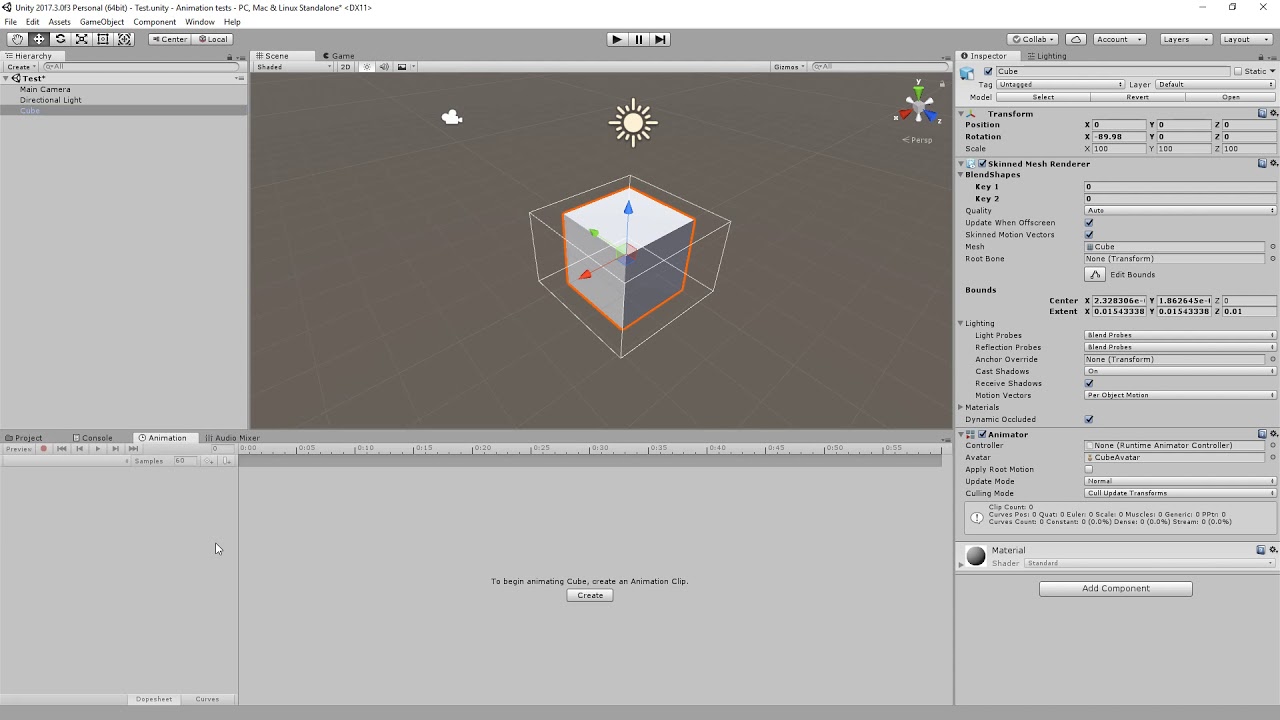Enable Apply Root Motion checkbox
Image resolution: width=1280 pixels, height=720 pixels.
click(x=1089, y=469)
